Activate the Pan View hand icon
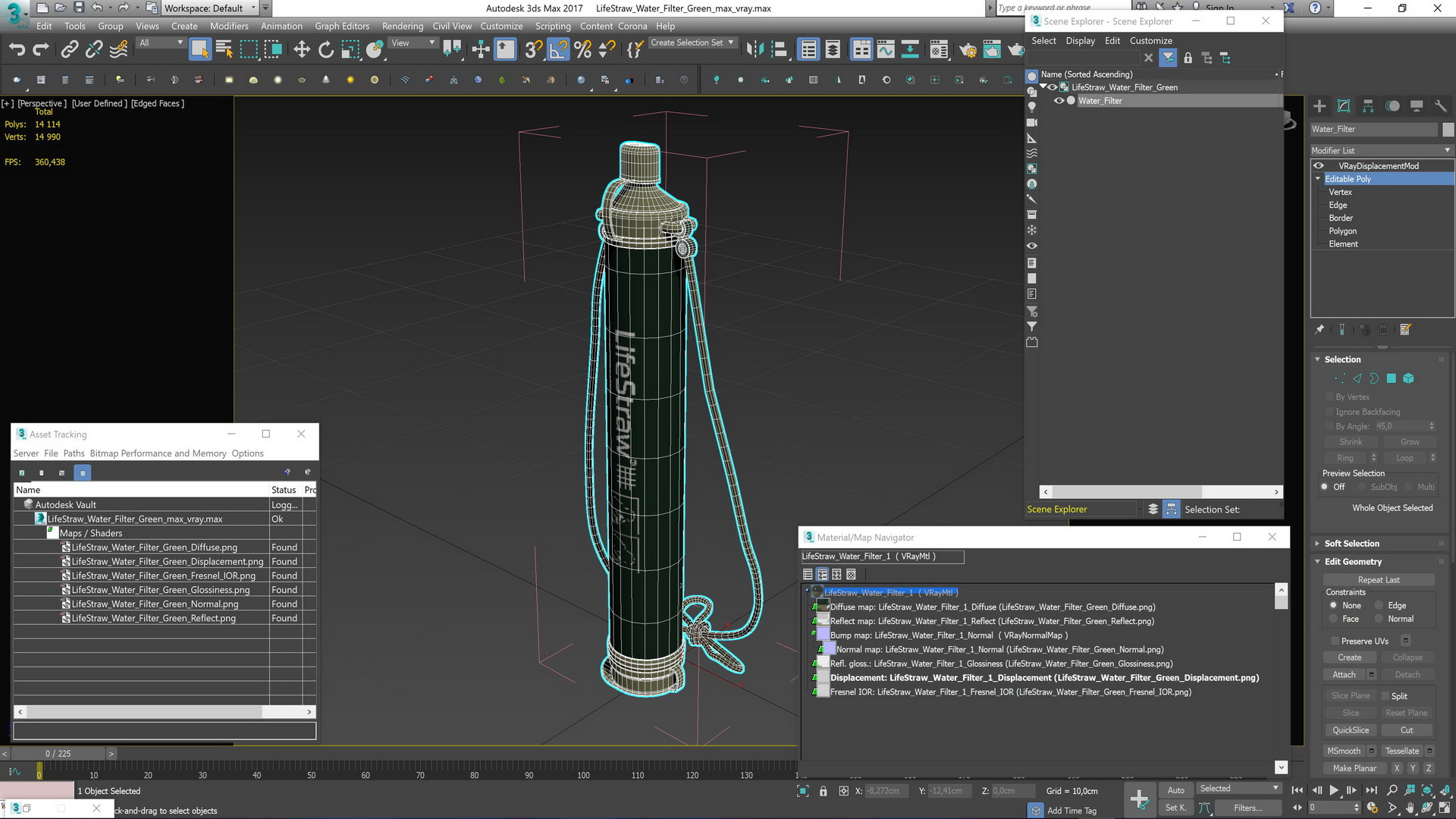This screenshot has width=1456, height=819. (x=1410, y=808)
